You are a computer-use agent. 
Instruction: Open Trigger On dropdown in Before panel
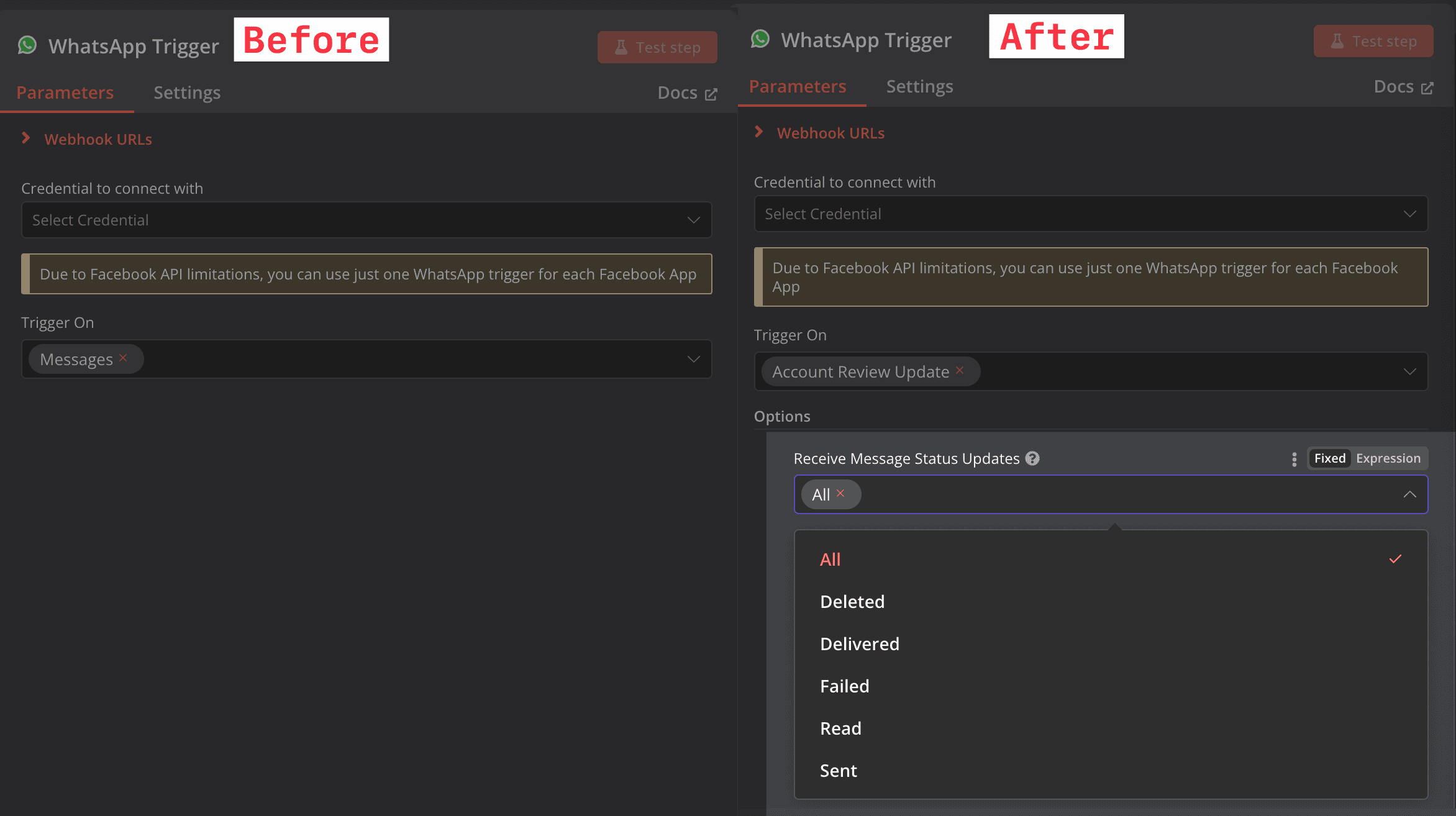693,359
